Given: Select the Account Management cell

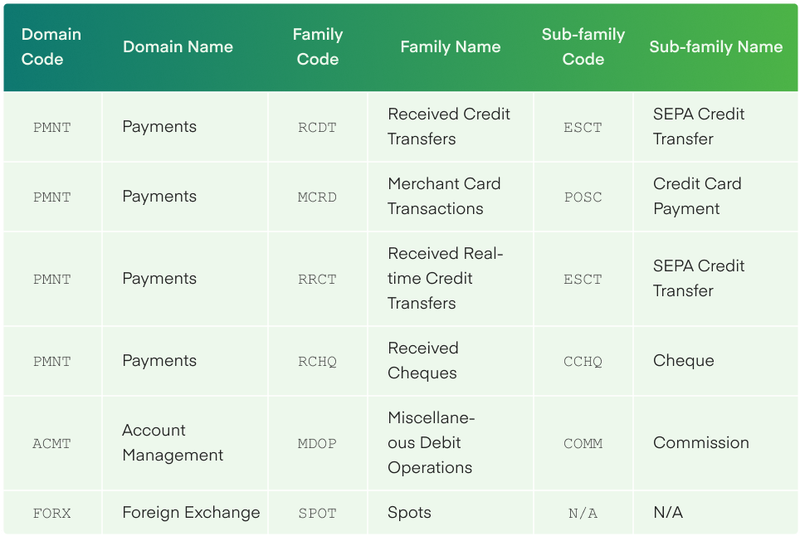Looking at the screenshot, I should pos(172,443).
